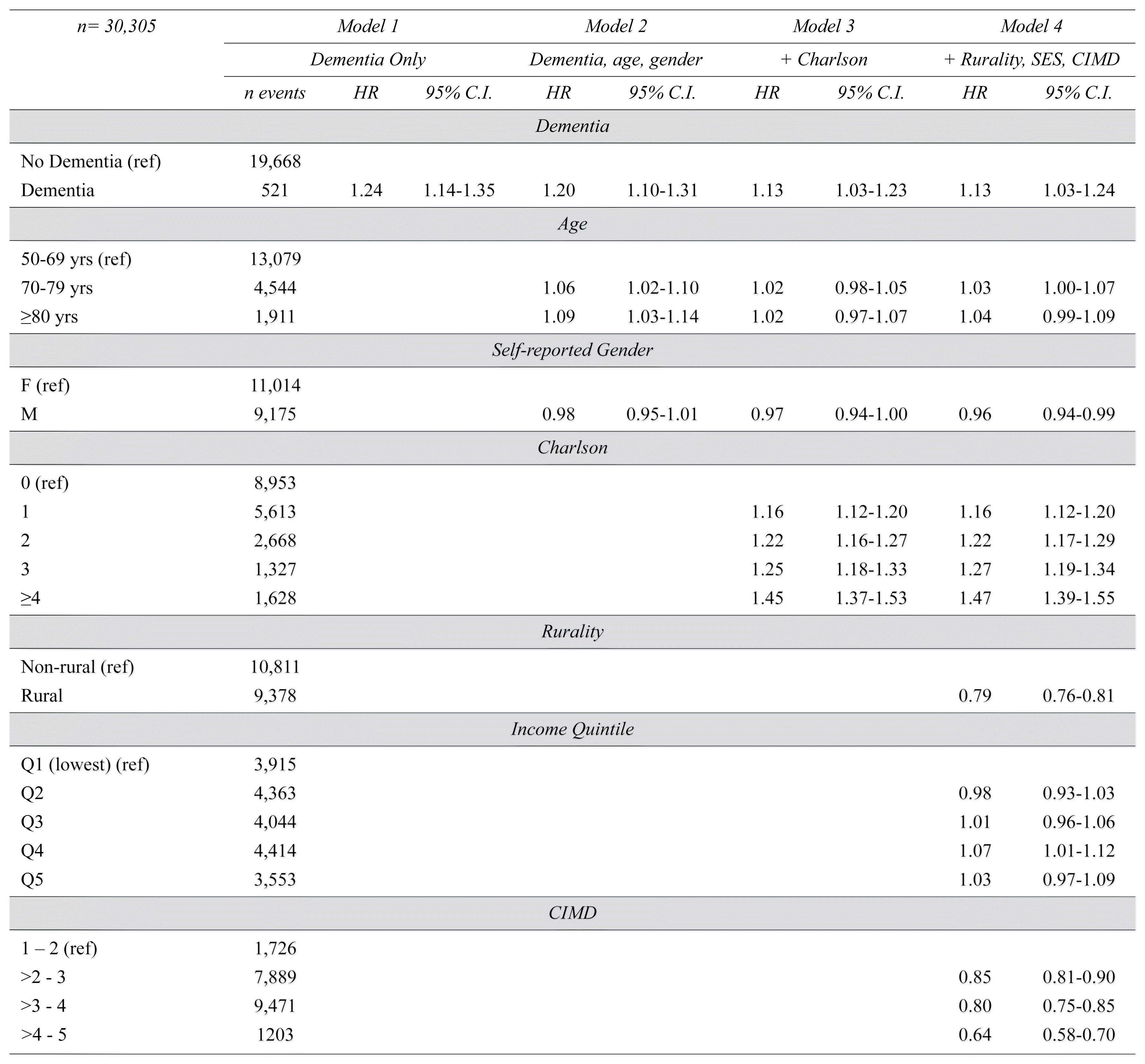Click the >4 - 5 CIMD confidence interval 0.58-0.70

pyautogui.click(x=1078, y=1035)
